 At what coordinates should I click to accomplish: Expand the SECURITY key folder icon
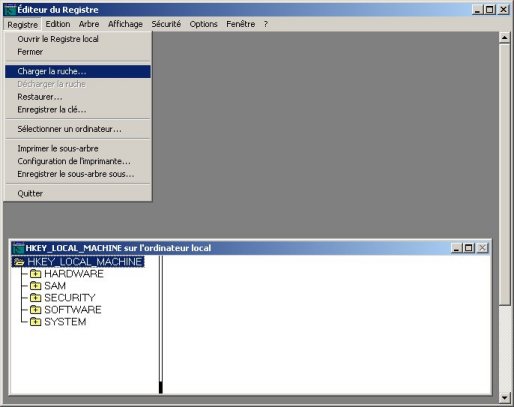click(35, 298)
